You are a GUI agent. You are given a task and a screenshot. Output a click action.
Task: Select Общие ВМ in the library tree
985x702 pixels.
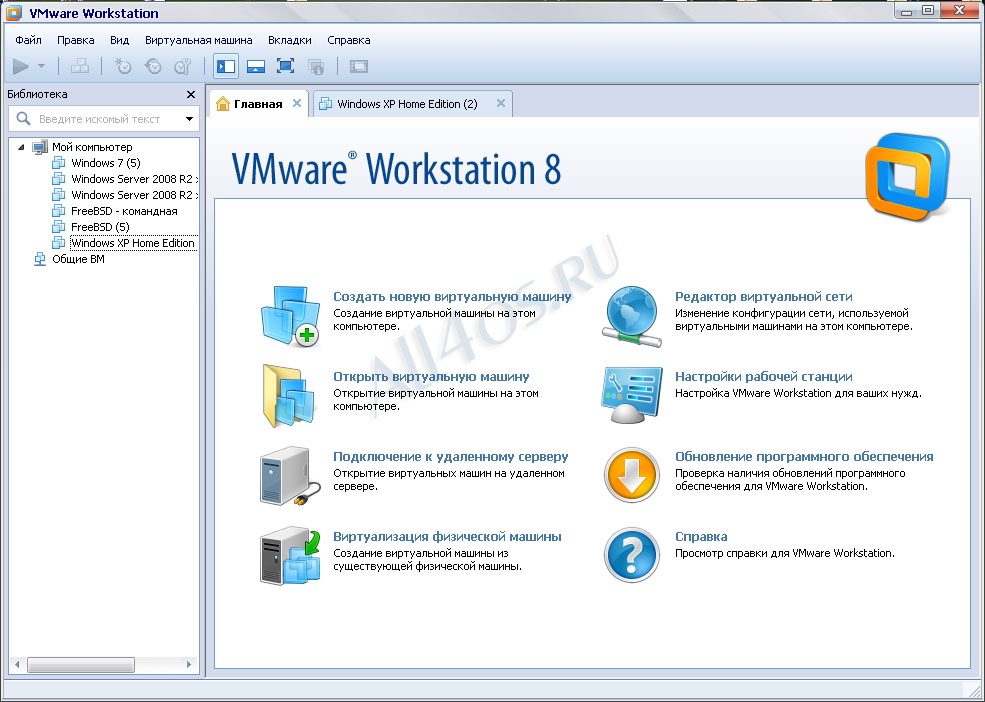click(x=78, y=259)
